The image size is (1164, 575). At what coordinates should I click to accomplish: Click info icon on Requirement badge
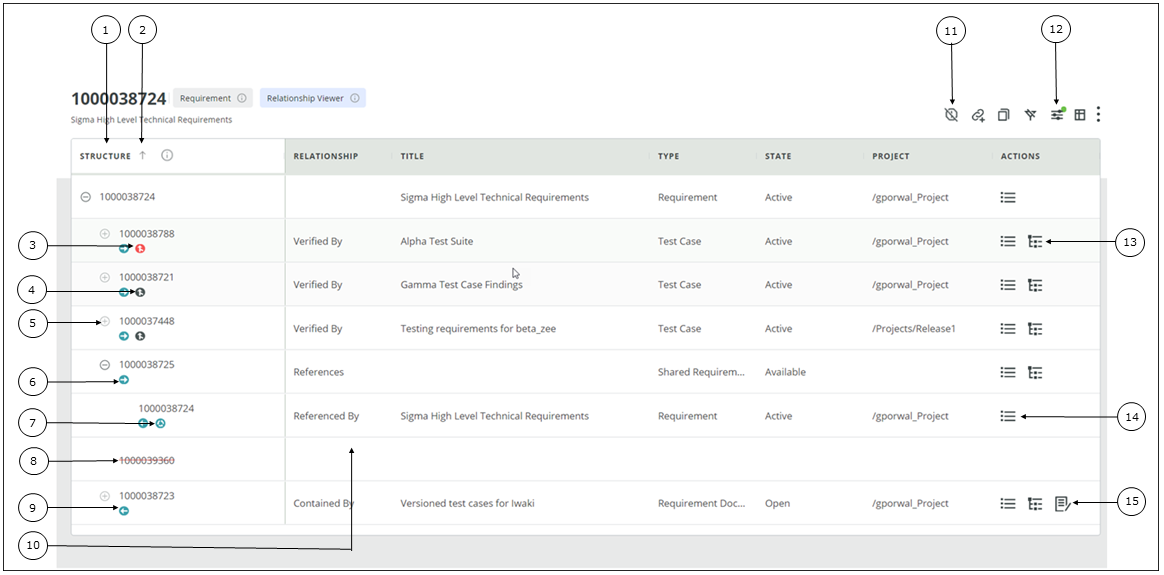click(241, 98)
